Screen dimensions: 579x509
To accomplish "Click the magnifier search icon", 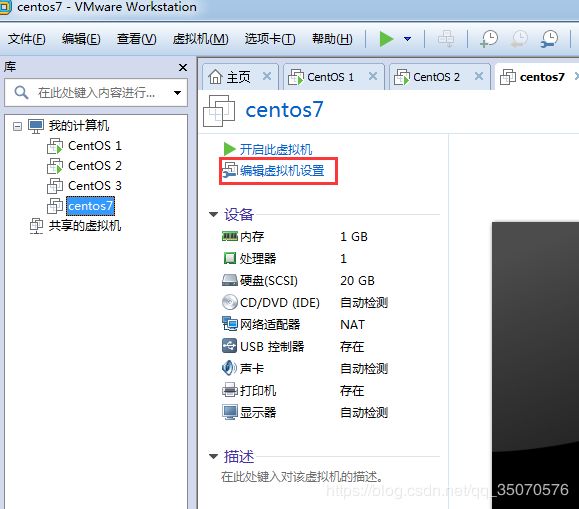I will (21, 92).
